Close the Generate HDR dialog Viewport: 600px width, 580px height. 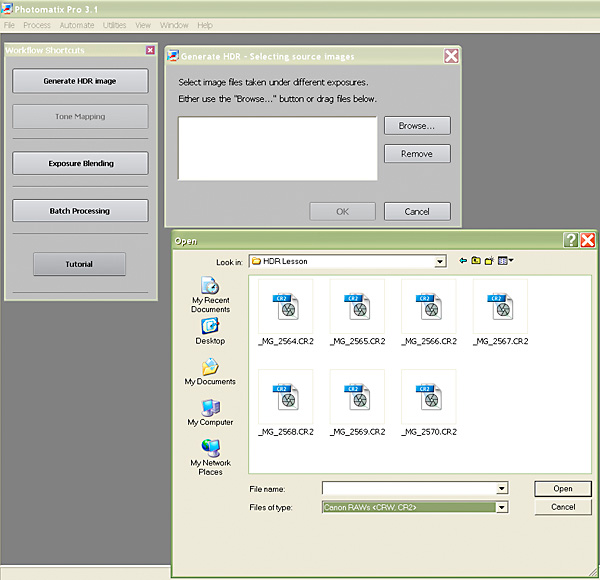[451, 56]
